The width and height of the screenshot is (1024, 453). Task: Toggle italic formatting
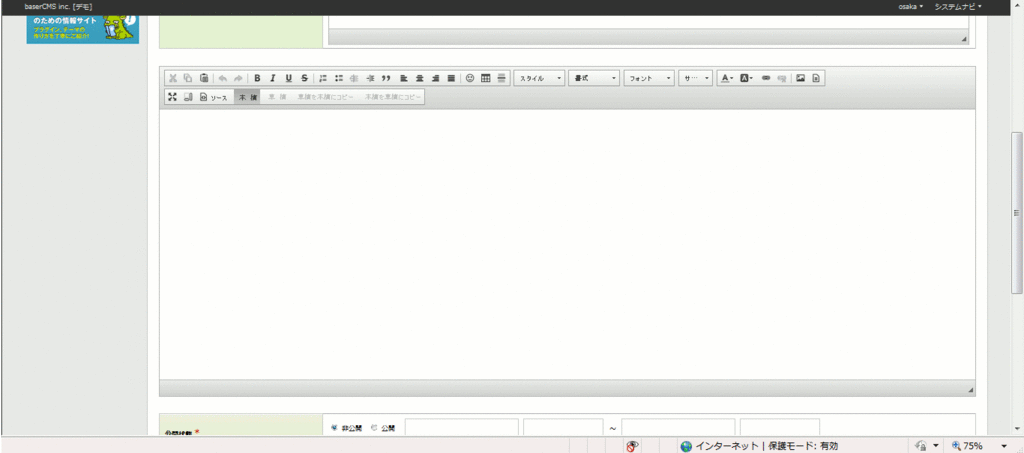pos(273,78)
